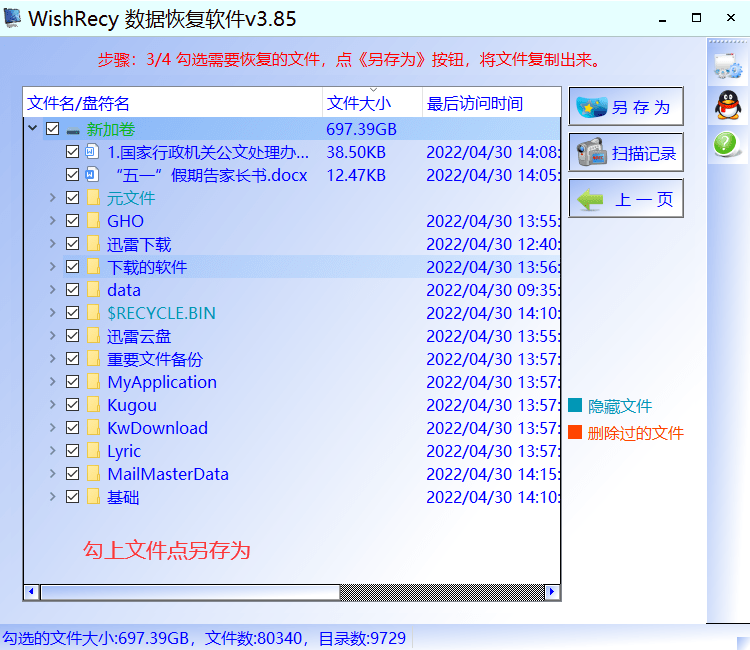This screenshot has width=750, height=650.
Task: Click the WishRecy app icon in title bar
Action: coord(13,19)
